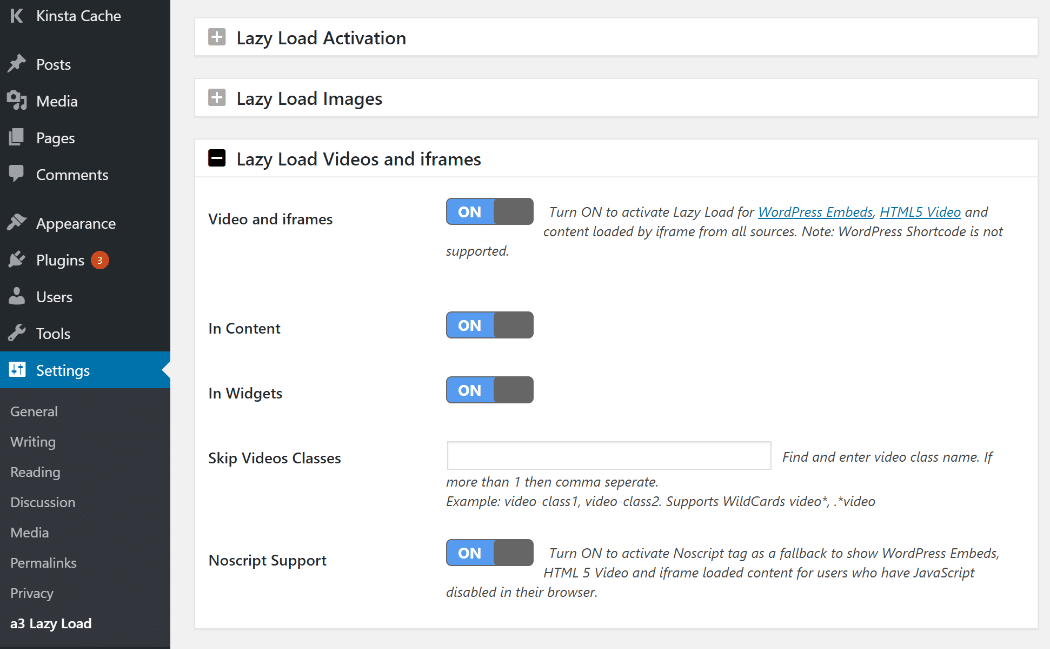Viewport: 1050px width, 649px height.
Task: Open the HTML5 Video link
Action: coord(920,212)
